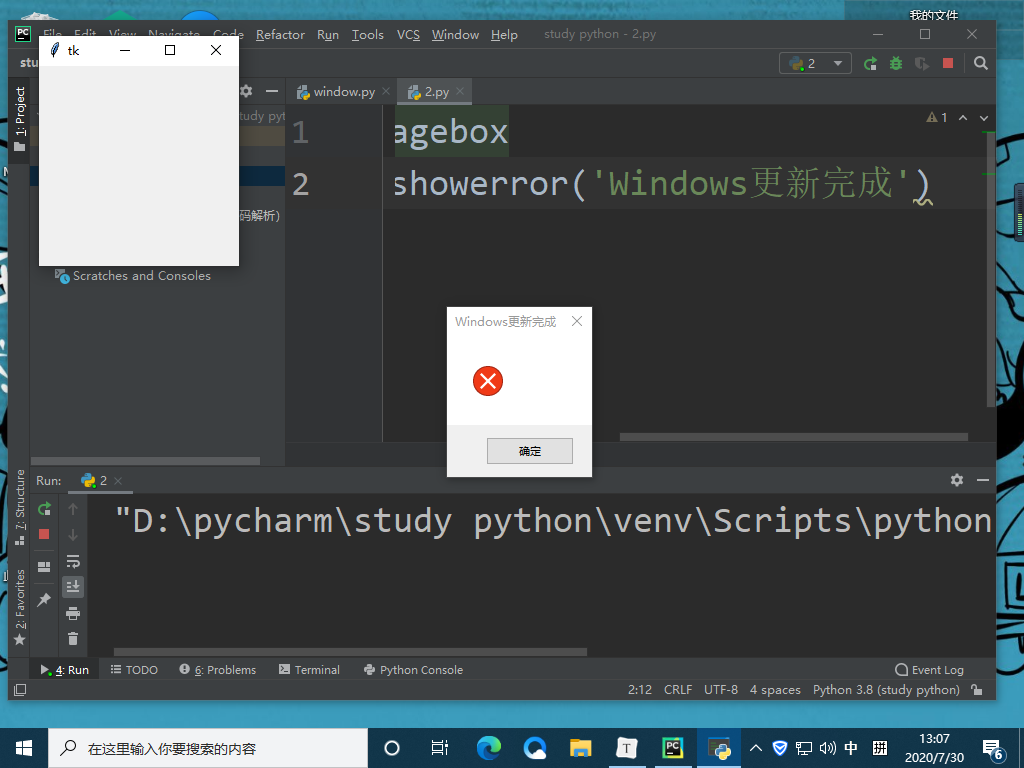Click the Windows Start button
Screen dimensions: 1024x768
click(x=24, y=748)
